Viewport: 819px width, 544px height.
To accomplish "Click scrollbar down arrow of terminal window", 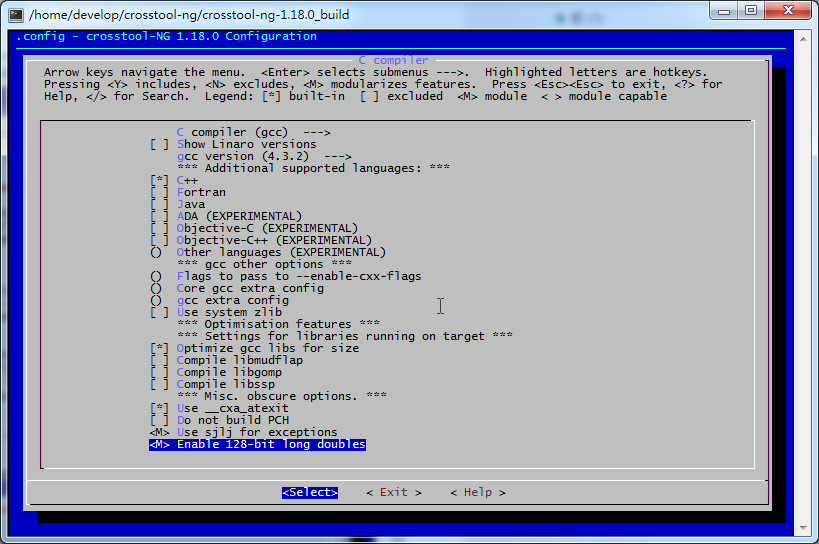I will (803, 528).
